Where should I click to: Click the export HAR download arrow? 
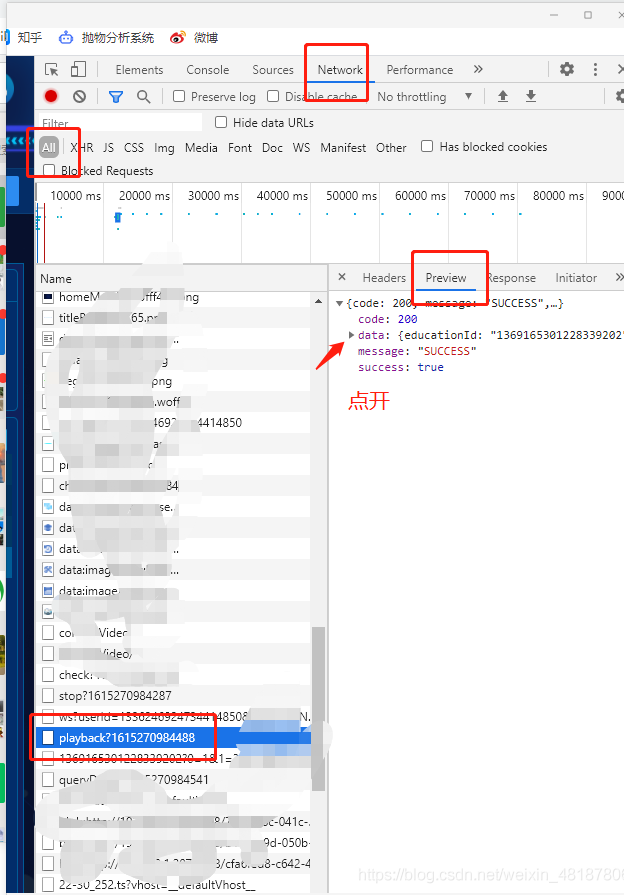[531, 96]
